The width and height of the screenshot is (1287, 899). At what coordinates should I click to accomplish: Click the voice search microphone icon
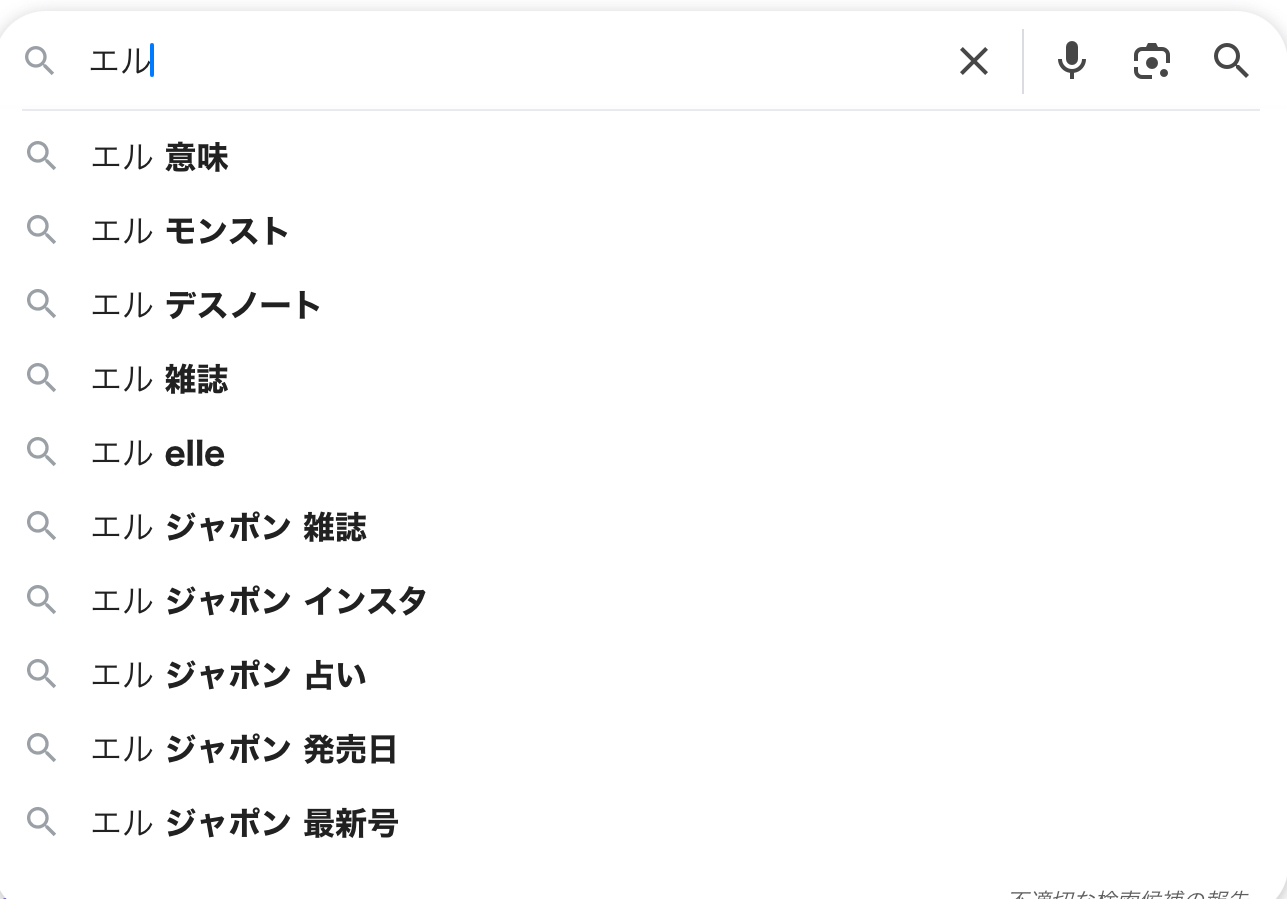coord(1071,61)
